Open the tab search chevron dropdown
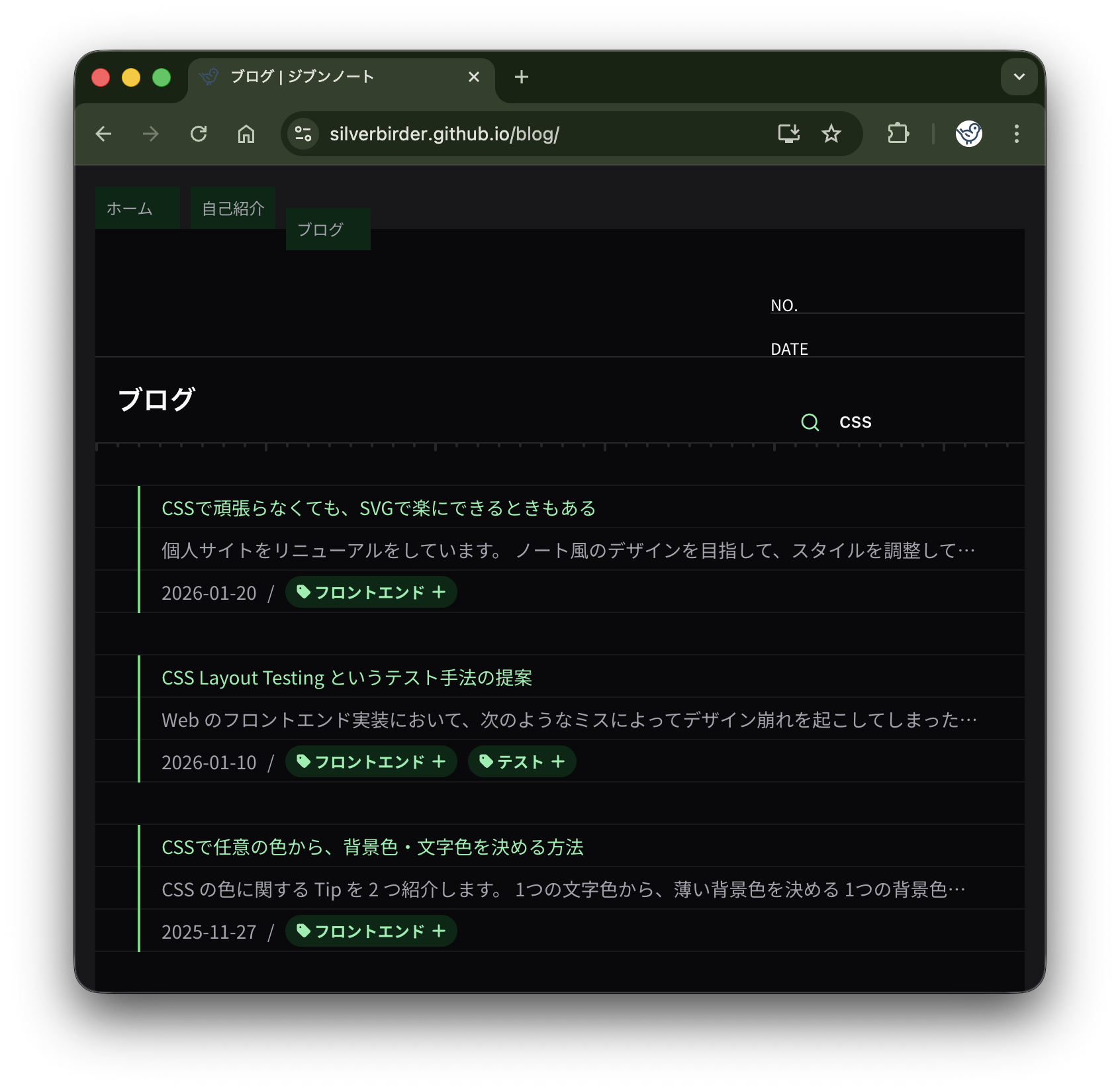The width and height of the screenshot is (1120, 1091). (x=1019, y=77)
